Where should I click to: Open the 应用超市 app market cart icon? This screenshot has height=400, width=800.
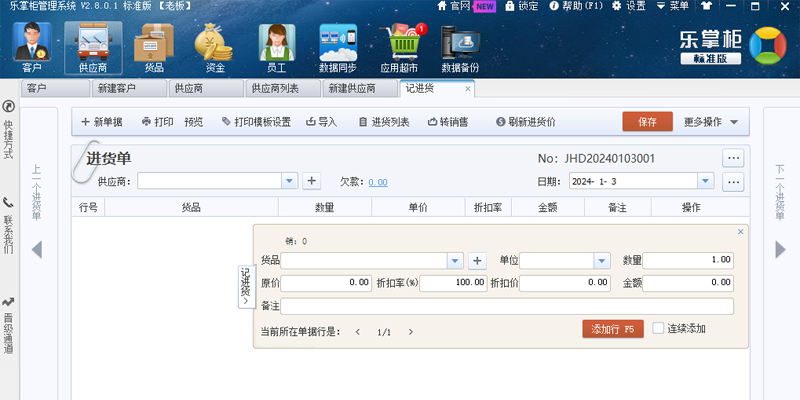pos(399,48)
